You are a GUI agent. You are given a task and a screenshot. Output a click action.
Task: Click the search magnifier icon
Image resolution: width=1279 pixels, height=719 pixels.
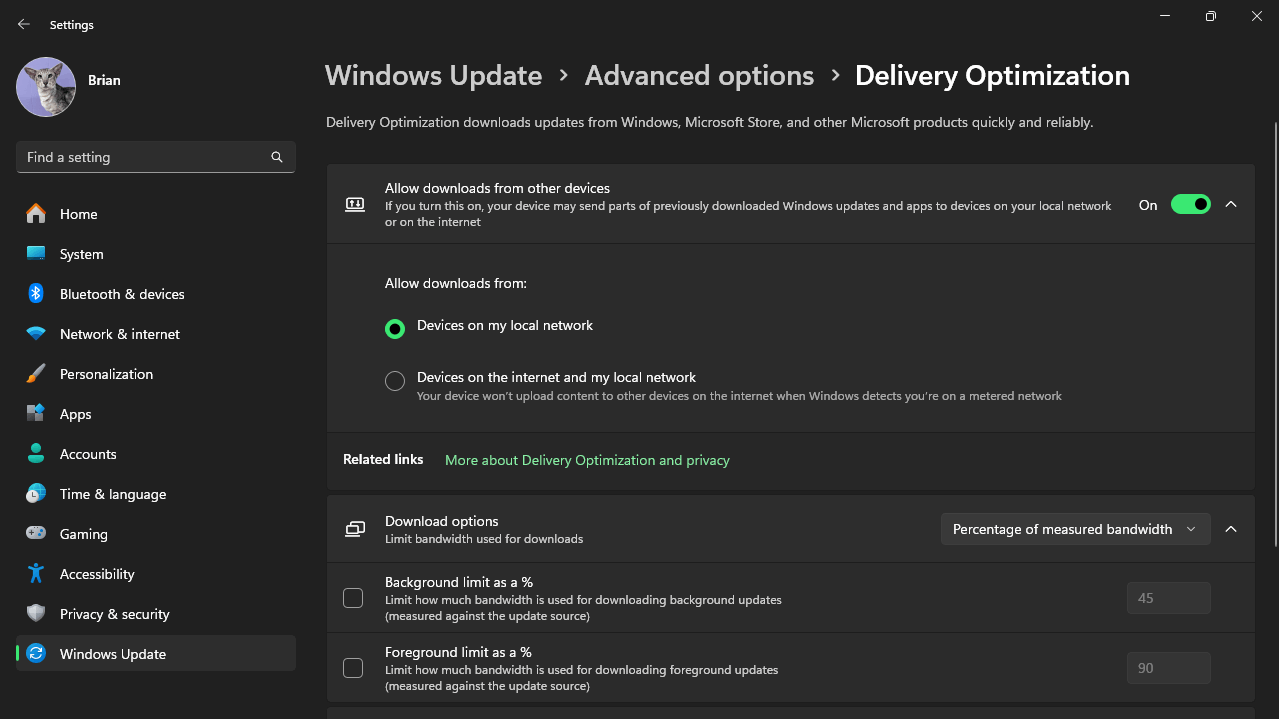(277, 157)
